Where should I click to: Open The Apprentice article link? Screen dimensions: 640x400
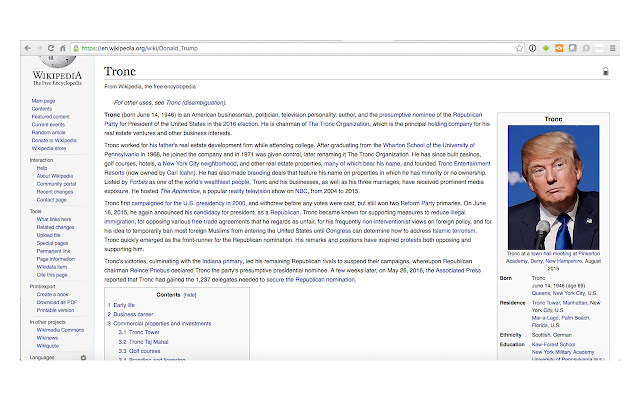click(180, 191)
